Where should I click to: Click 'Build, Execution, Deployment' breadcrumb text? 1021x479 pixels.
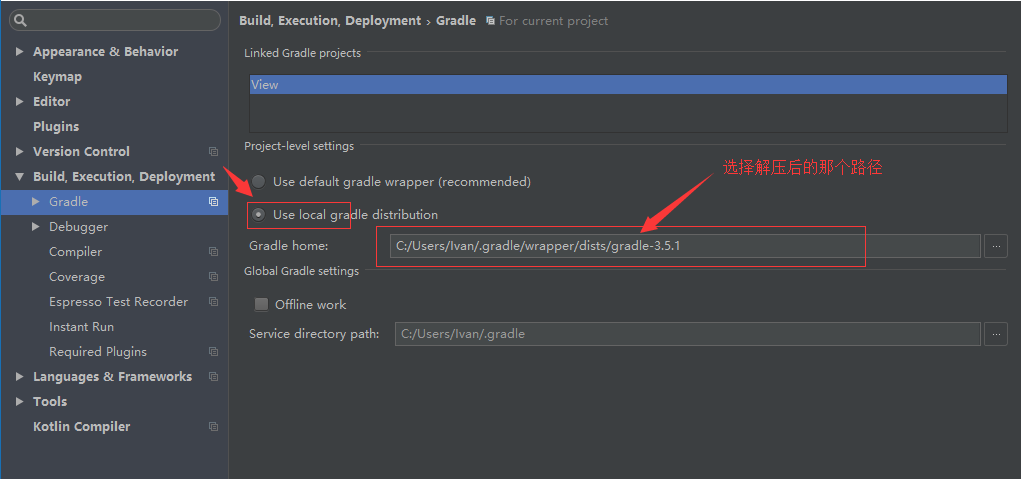point(330,21)
